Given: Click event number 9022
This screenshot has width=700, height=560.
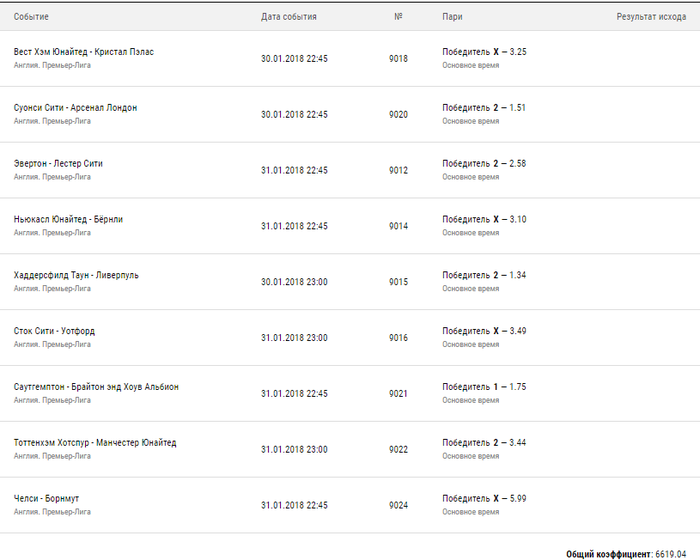Looking at the screenshot, I should point(398,449).
